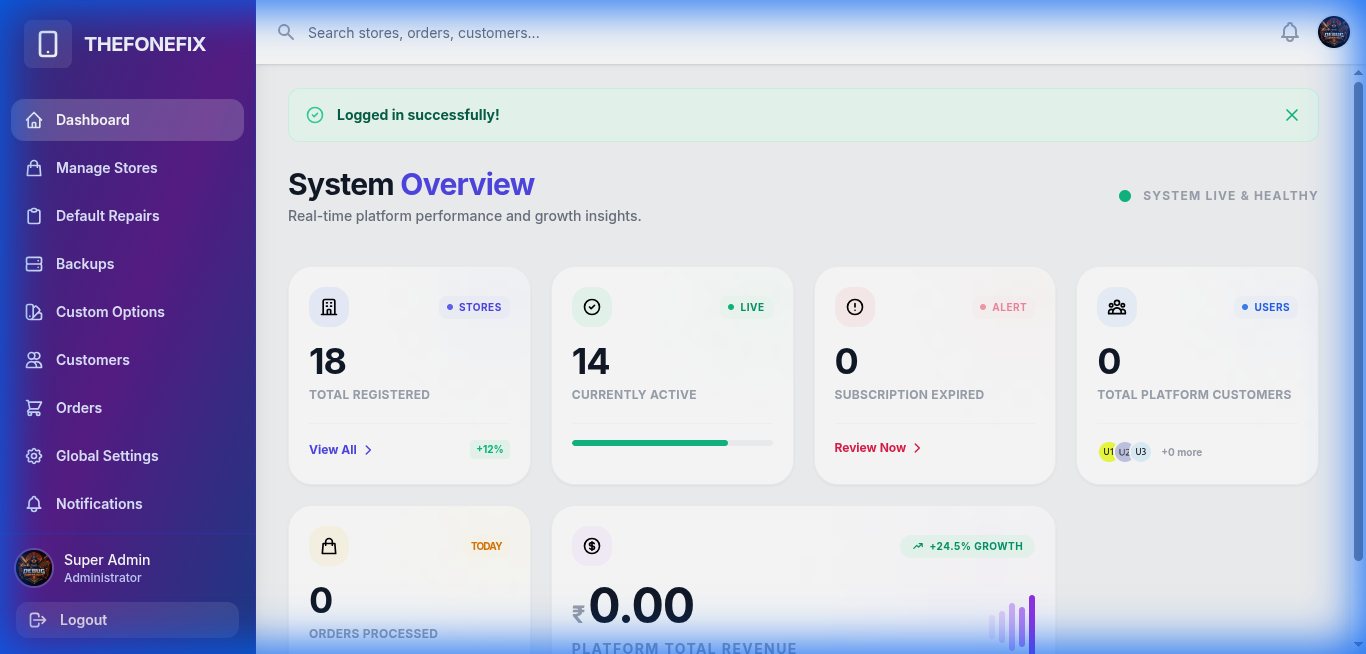Click the +24.5% GROWTH badge
Screen dimensions: 1366x654
(967, 546)
